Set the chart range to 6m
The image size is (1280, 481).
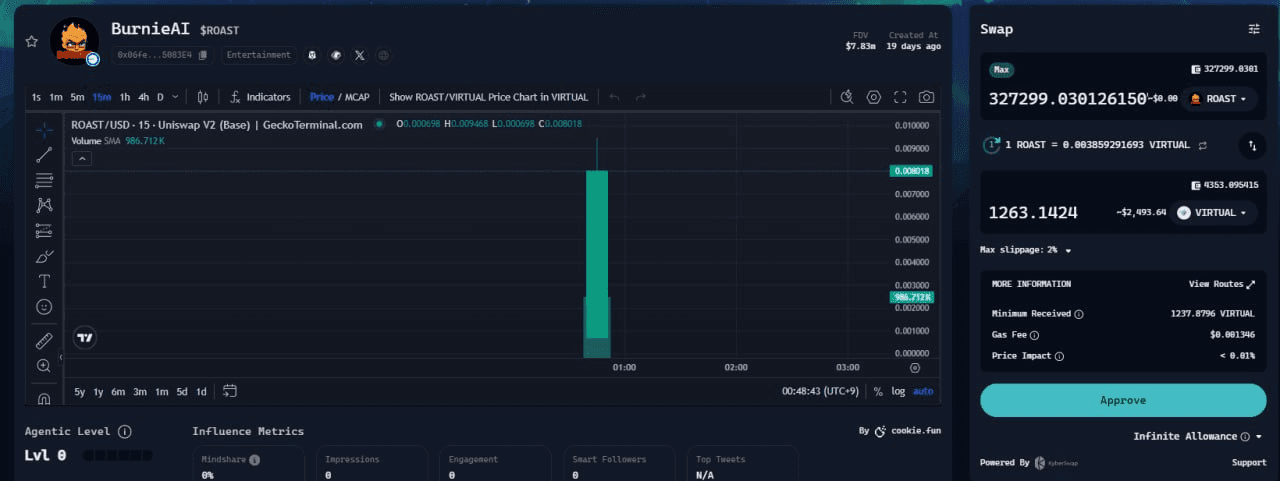coord(118,391)
